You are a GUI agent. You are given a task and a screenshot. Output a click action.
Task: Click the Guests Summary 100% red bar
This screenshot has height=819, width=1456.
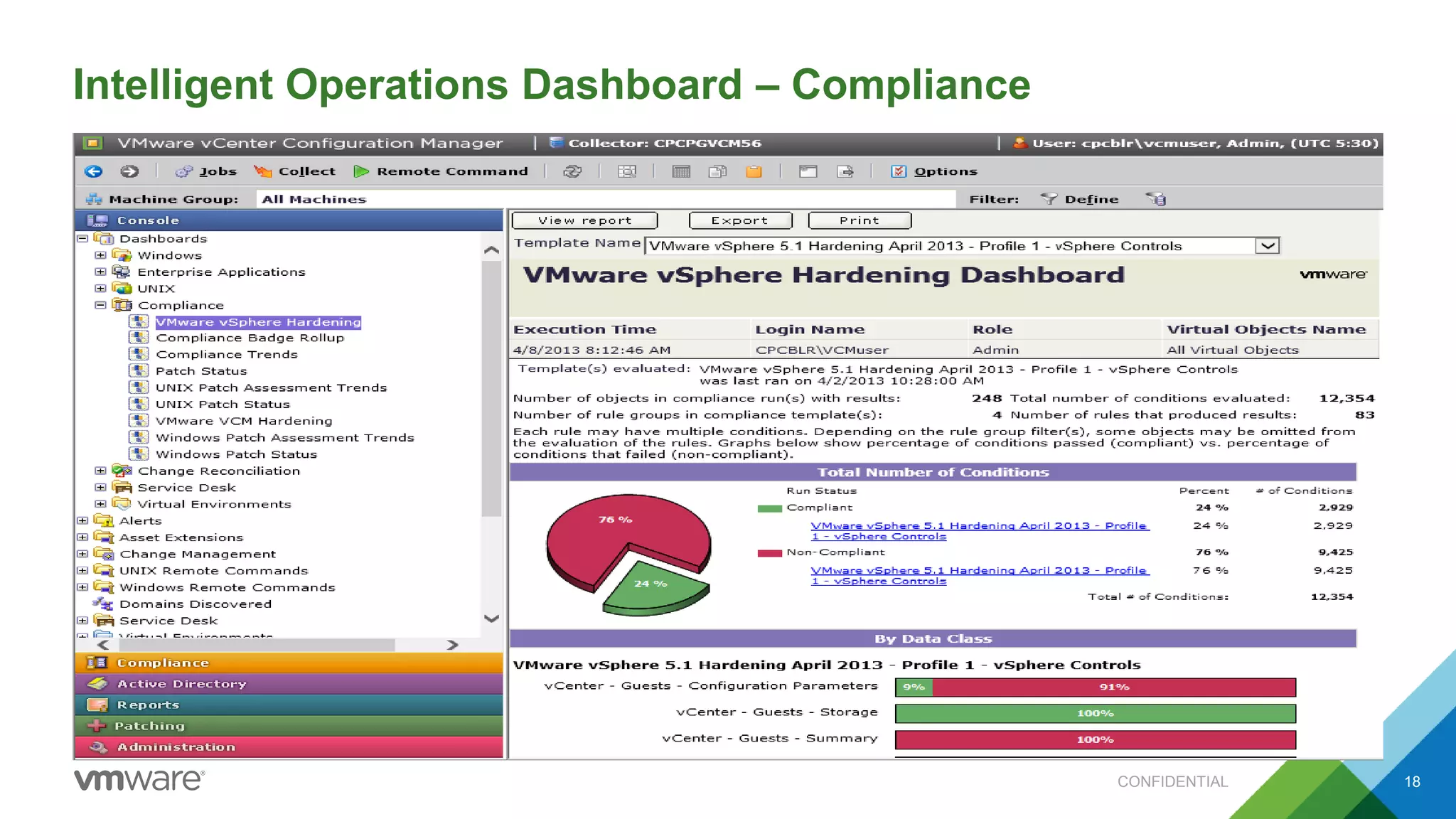tap(1095, 739)
